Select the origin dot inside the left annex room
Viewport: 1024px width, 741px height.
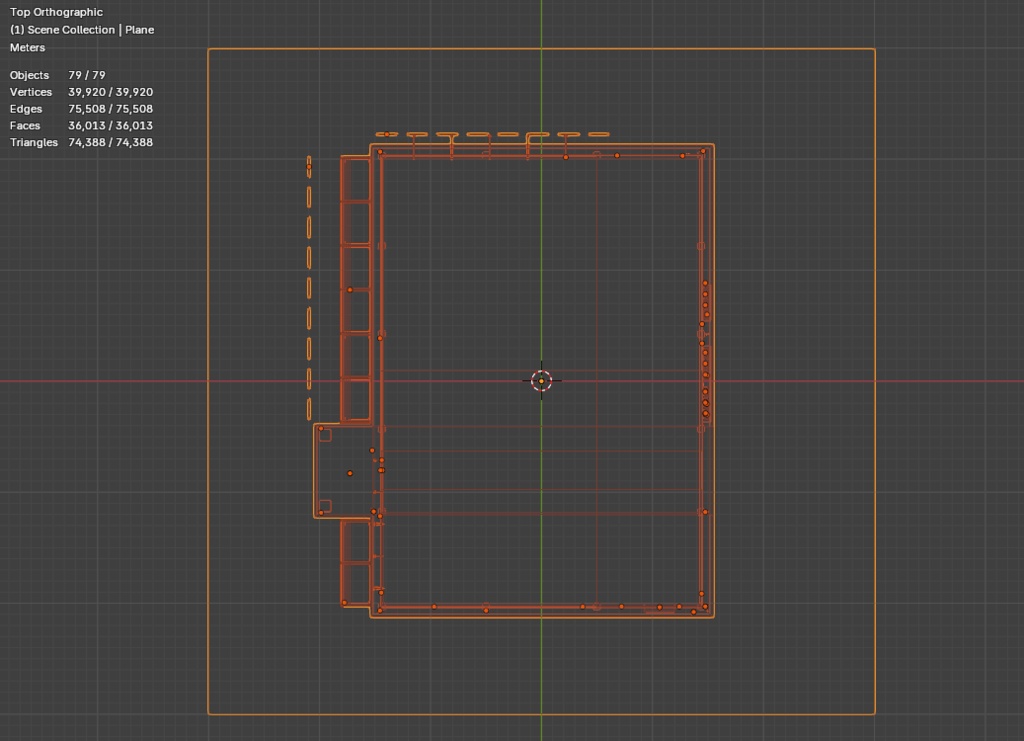(x=350, y=471)
